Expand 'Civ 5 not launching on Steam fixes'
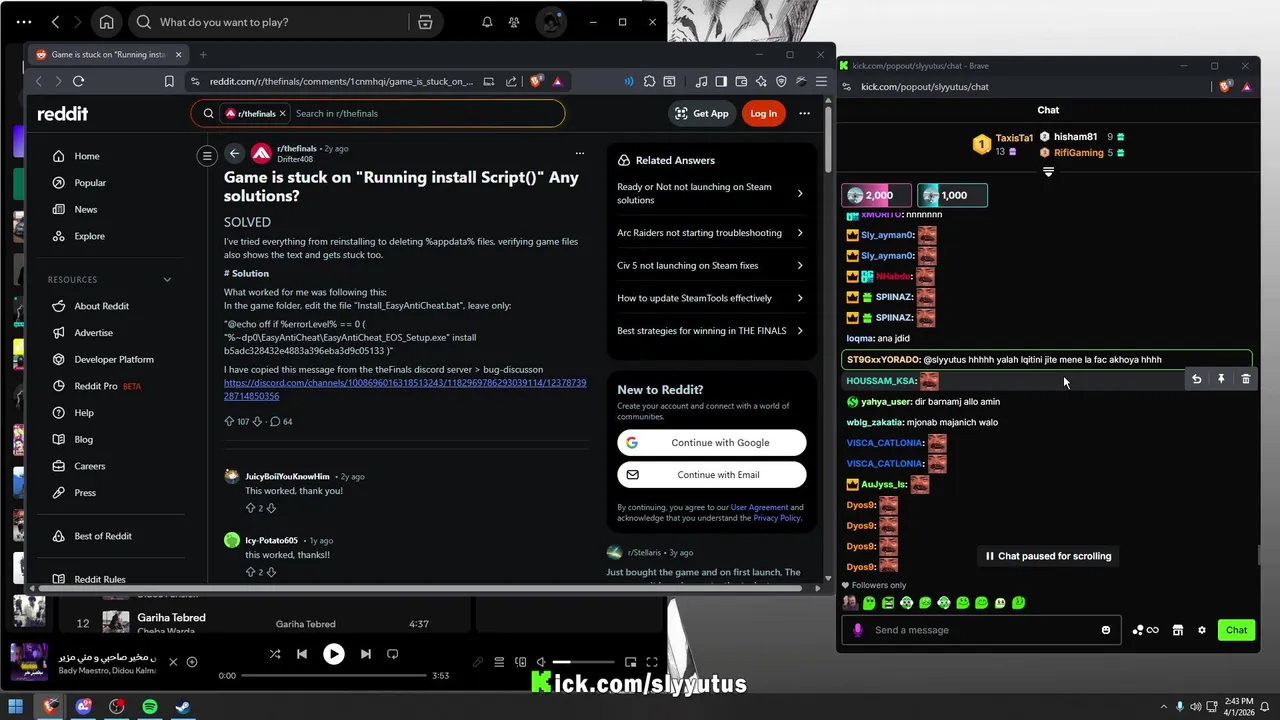The image size is (1280, 720). (711, 266)
